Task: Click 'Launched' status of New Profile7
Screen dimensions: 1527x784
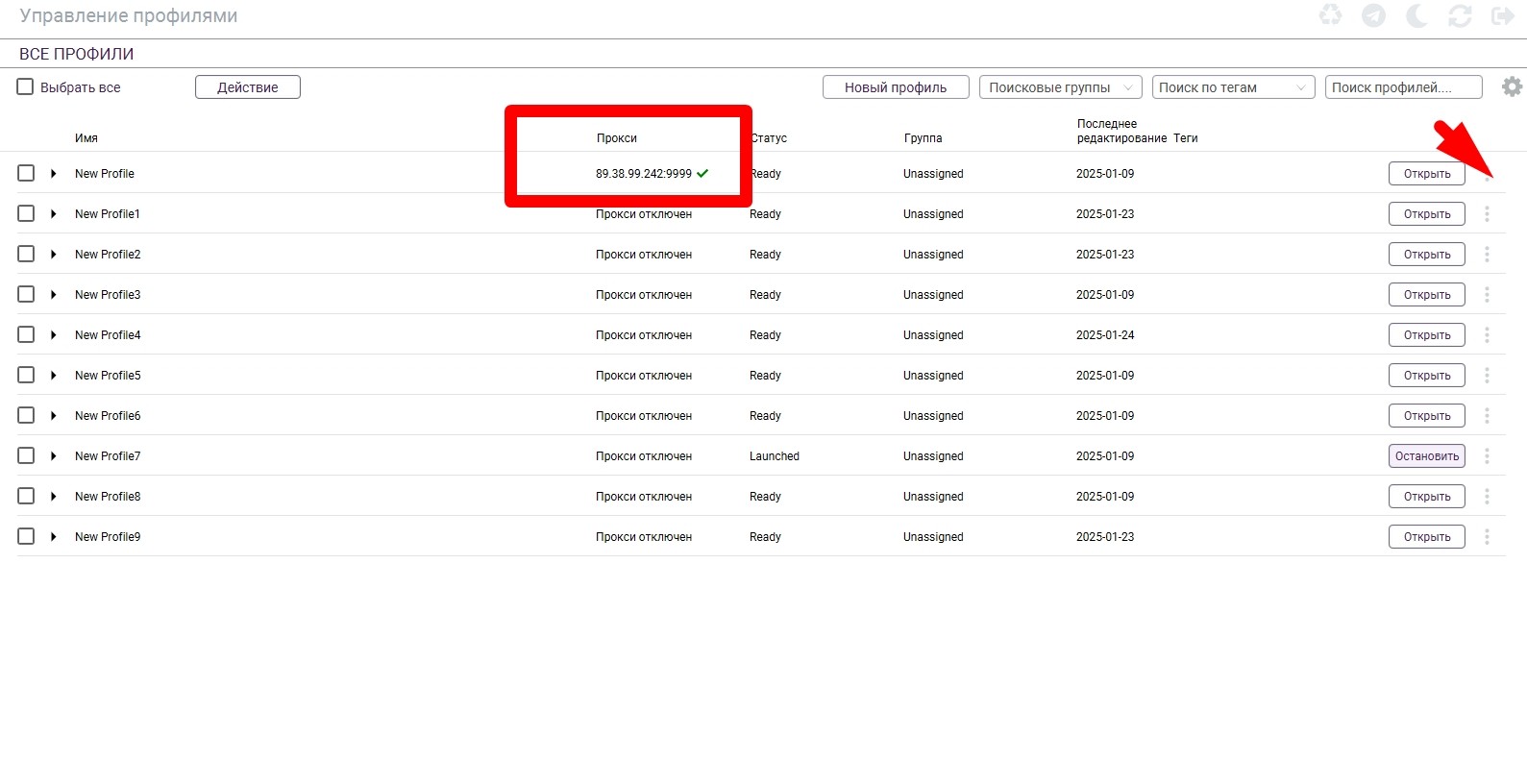Action: coord(775,456)
